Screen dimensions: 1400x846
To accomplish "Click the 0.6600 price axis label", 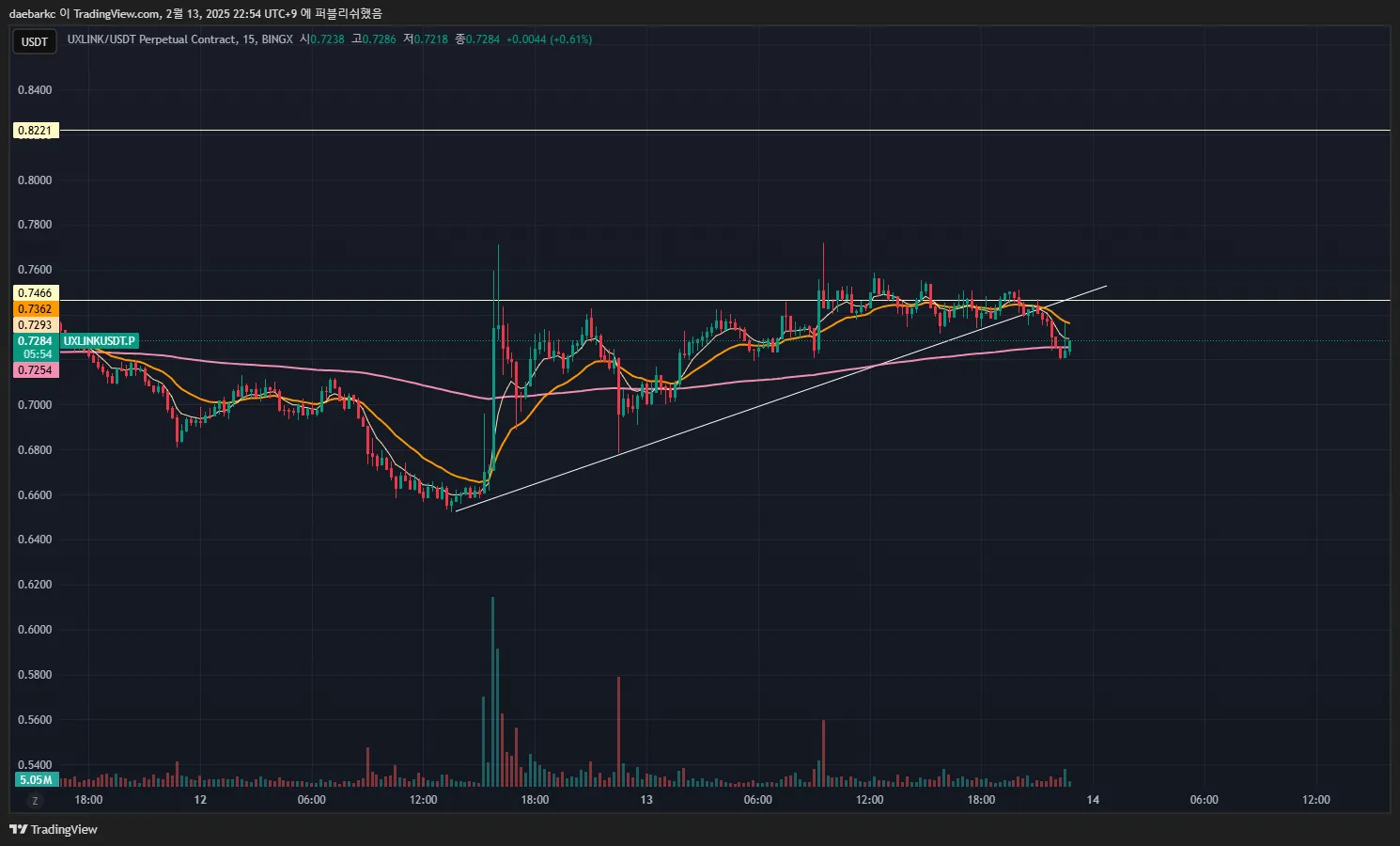I will click(x=35, y=495).
